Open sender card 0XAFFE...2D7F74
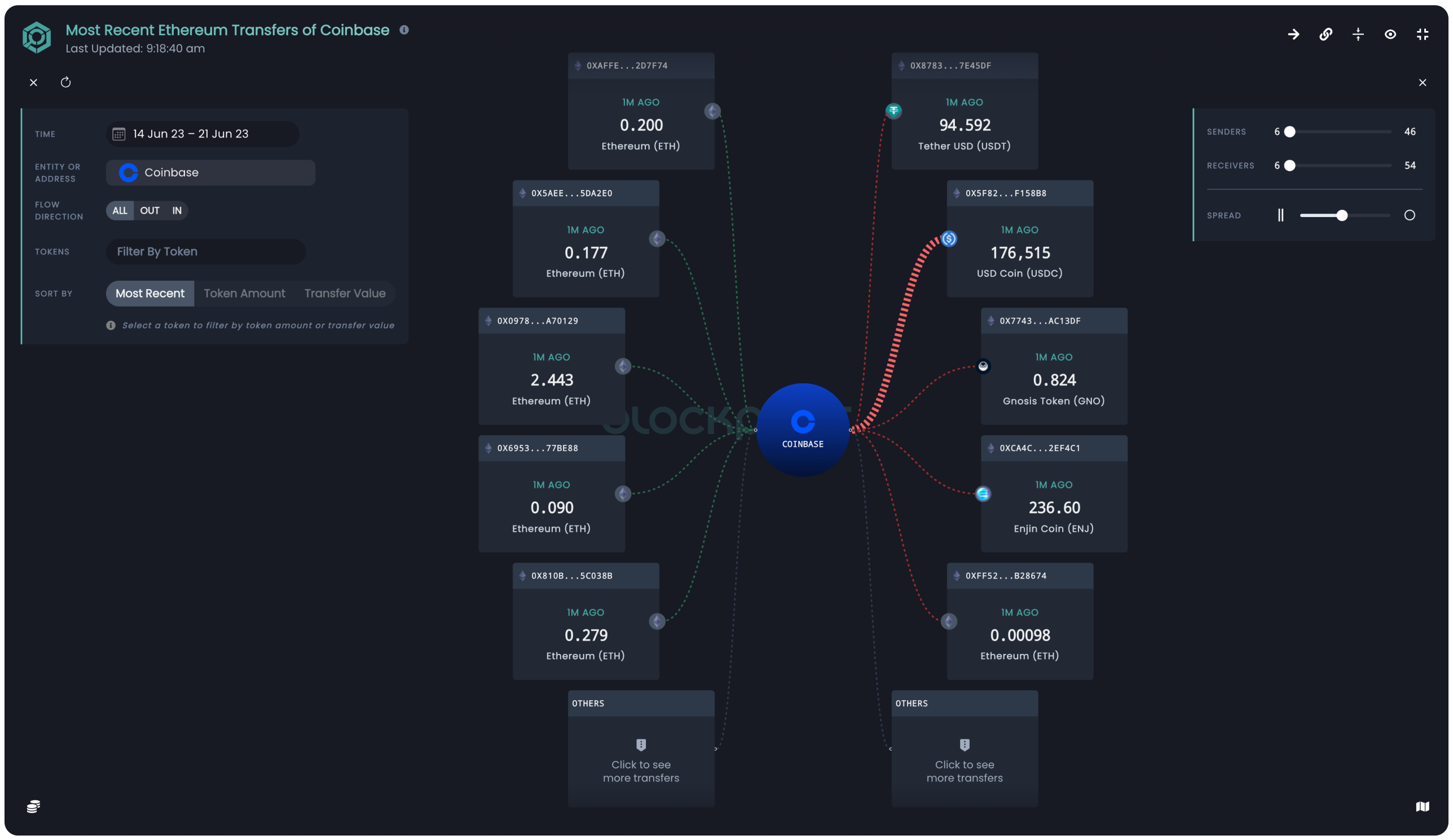The image size is (1453, 840). 641,110
